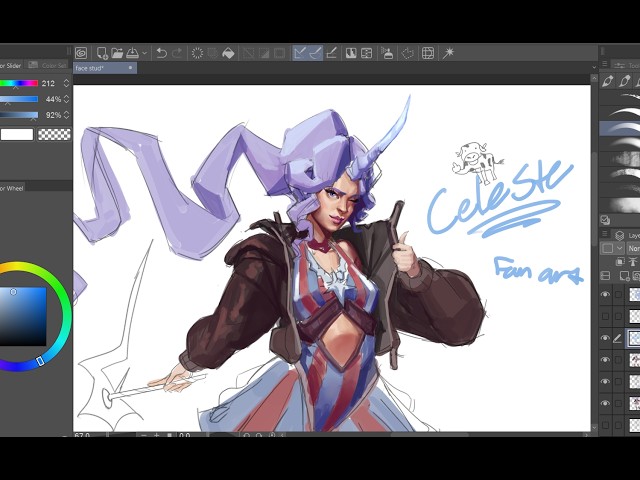Open the Normal blending mode dropdown
Screen dimensions: 640x480
pos(633,248)
